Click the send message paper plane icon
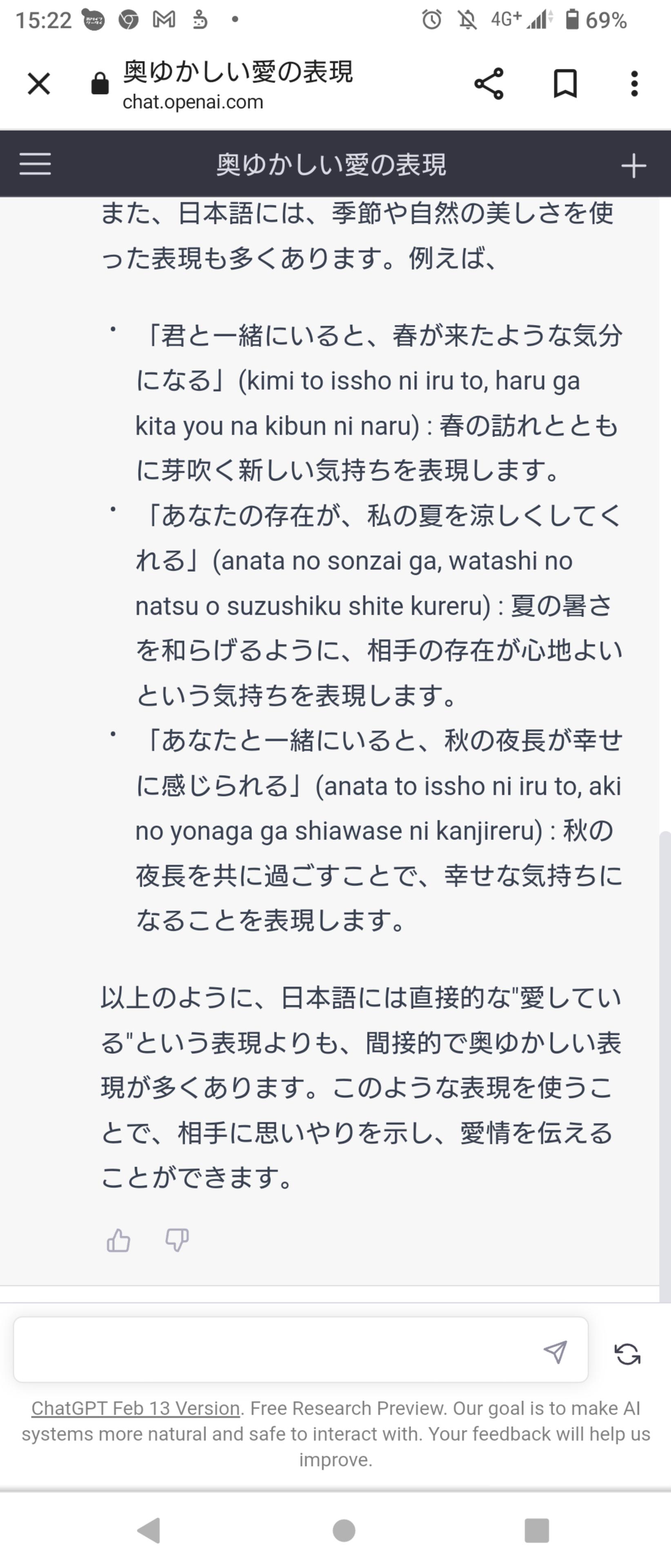This screenshot has width=671, height=1568. (x=555, y=1351)
